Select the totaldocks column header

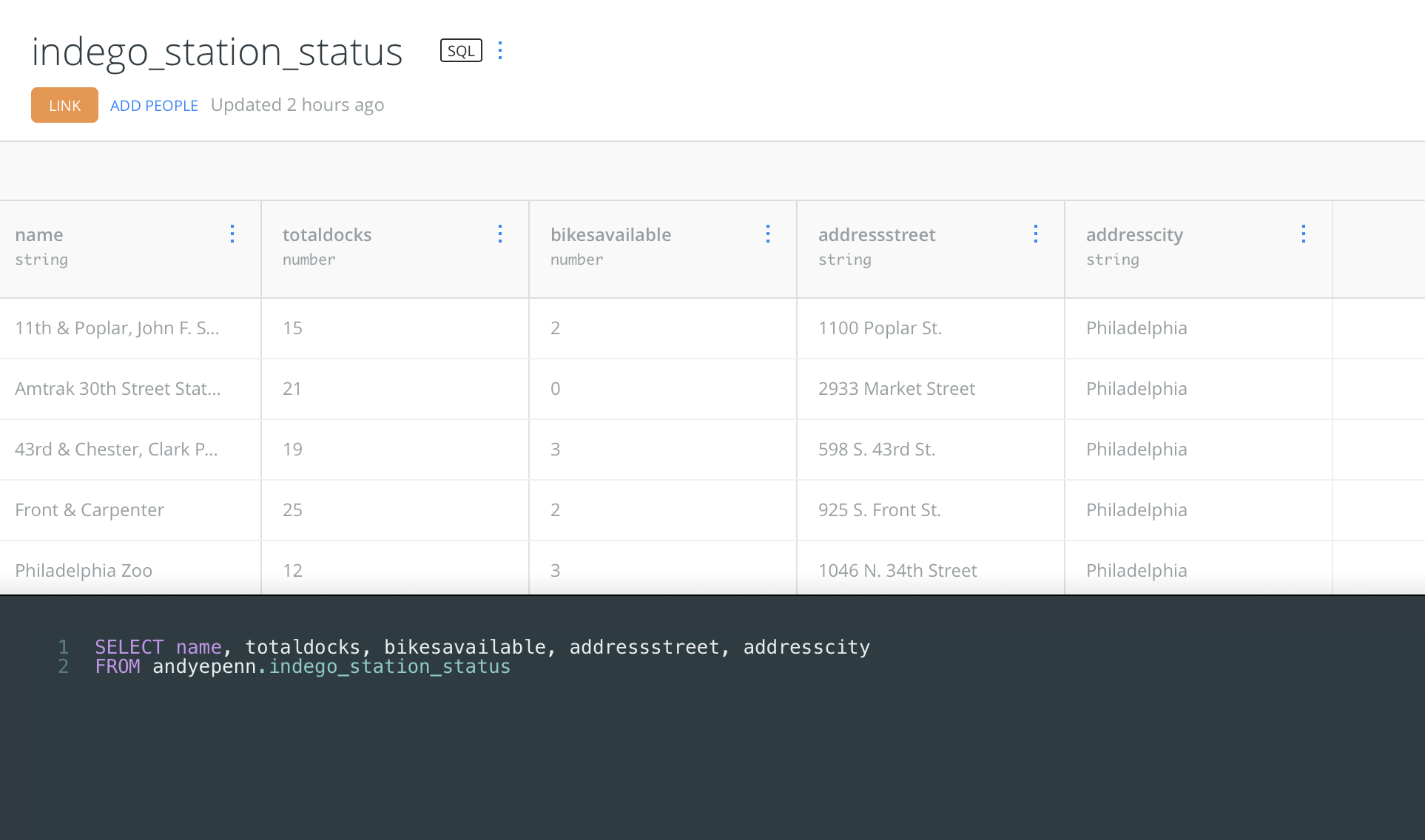(x=327, y=235)
